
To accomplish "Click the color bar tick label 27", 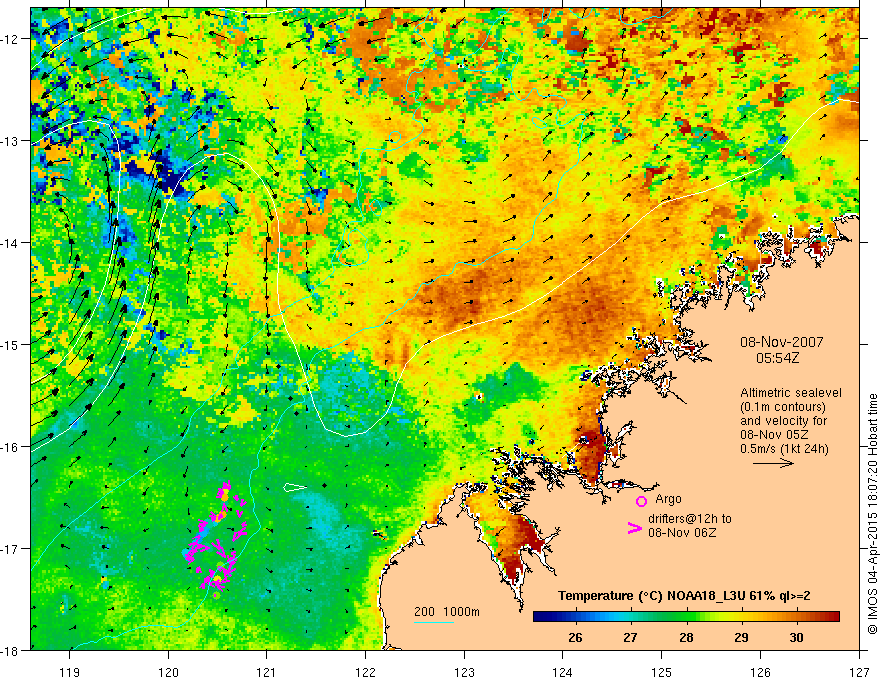I will point(630,637).
